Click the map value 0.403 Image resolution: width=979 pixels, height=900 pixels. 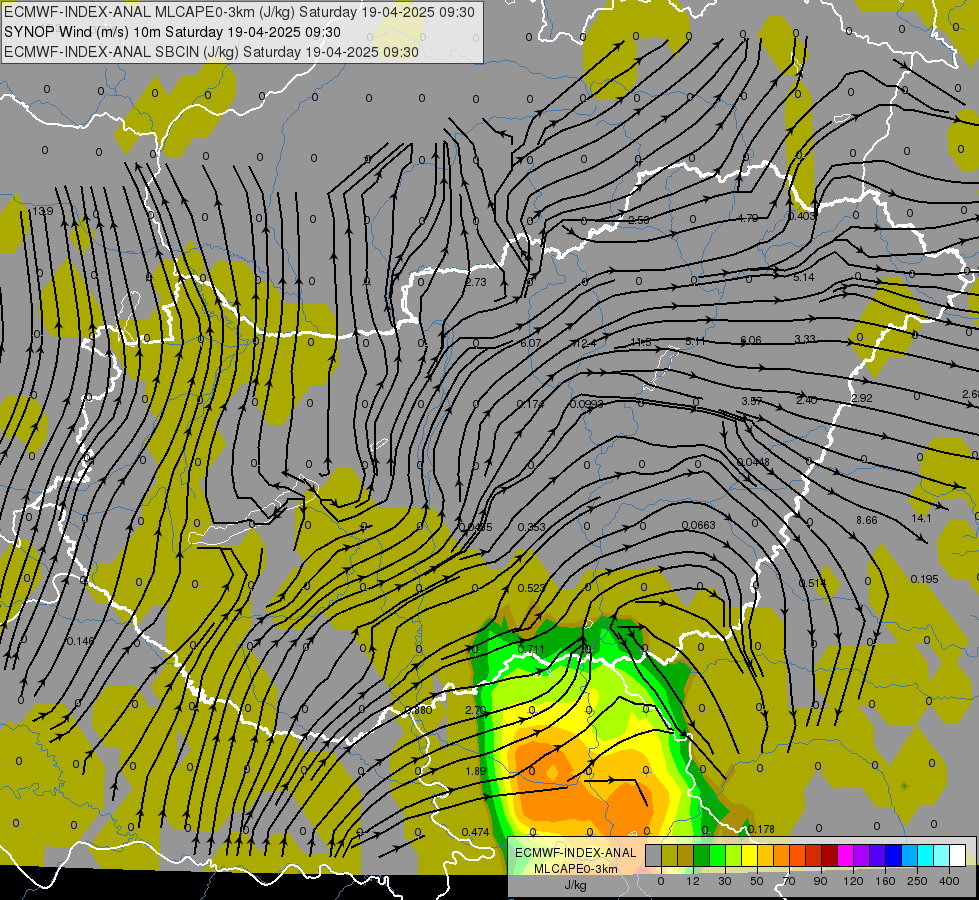(x=802, y=216)
